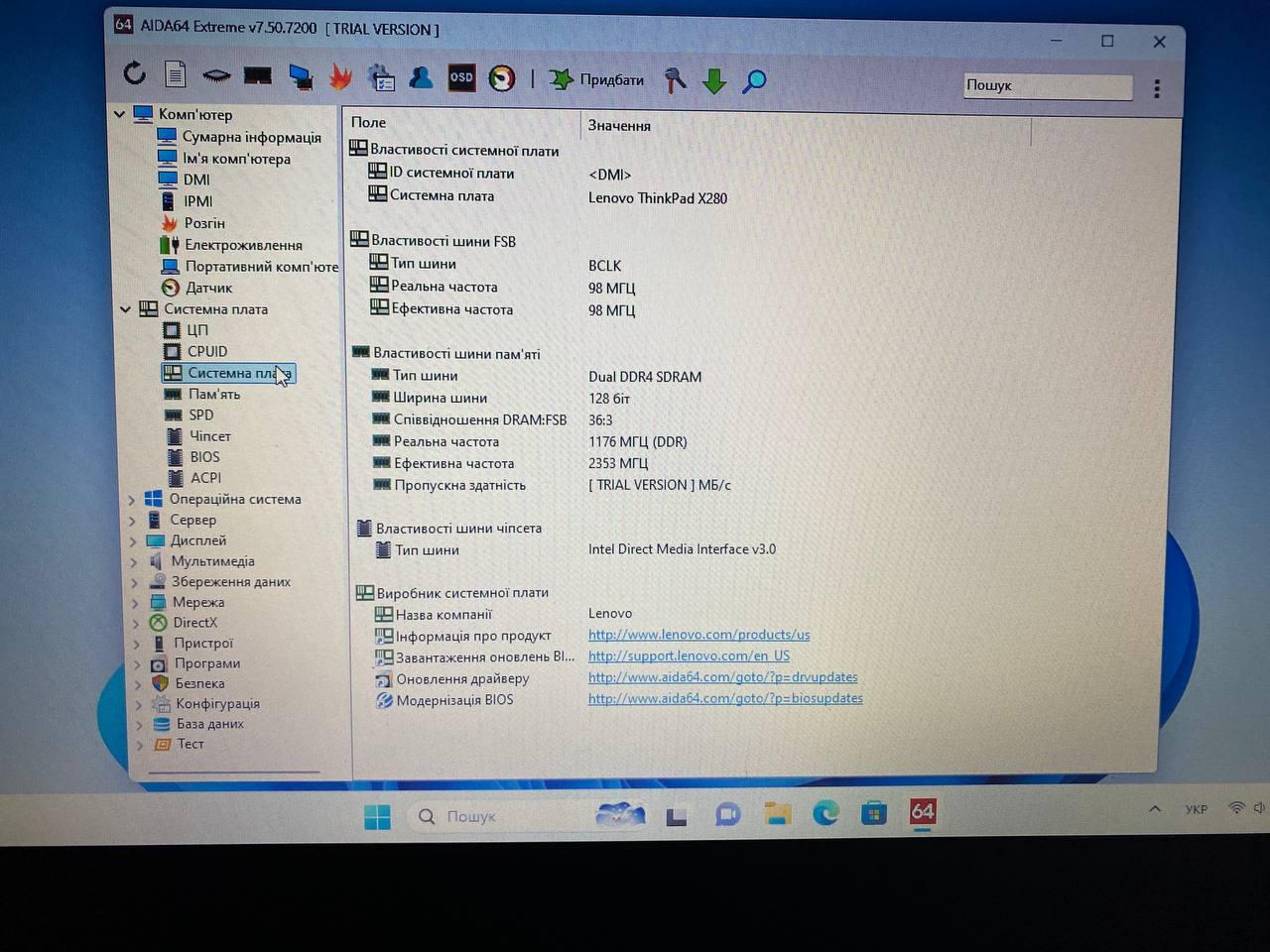Select Ім'я комп'ютера tree item
Screen dimensions: 1270x952
point(236,159)
